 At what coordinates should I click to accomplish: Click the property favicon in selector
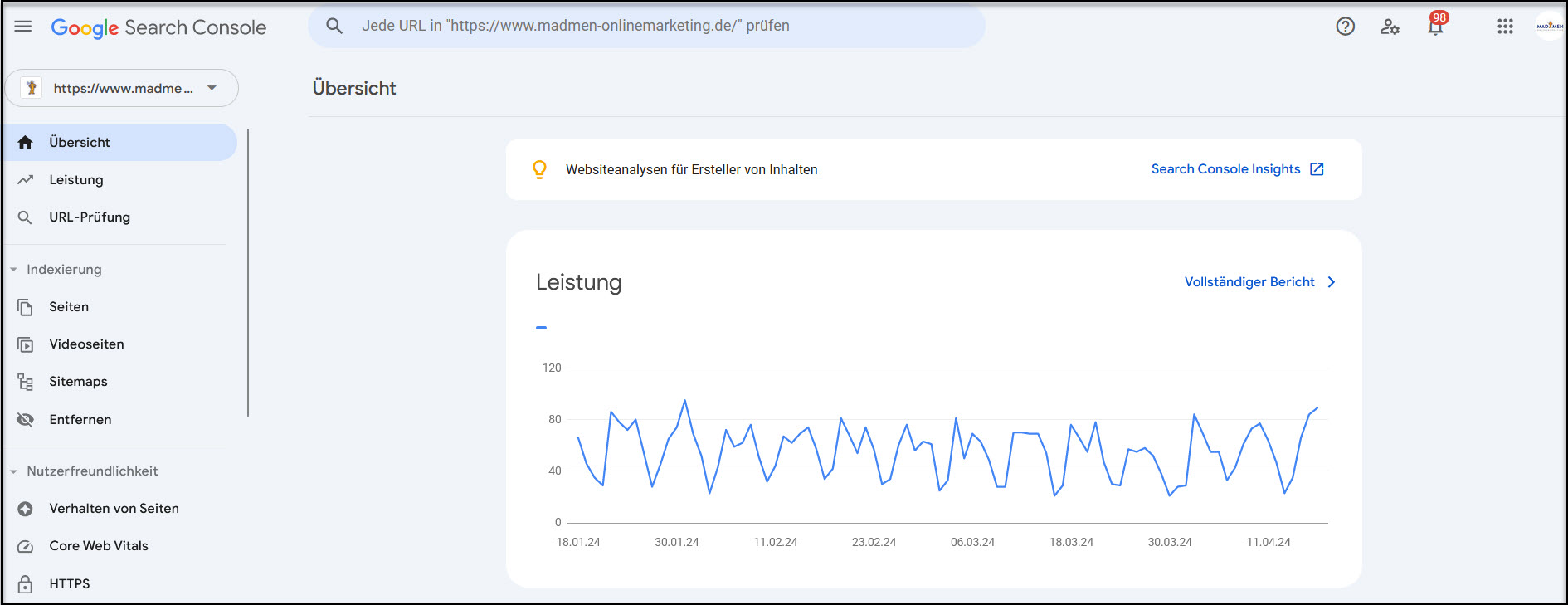click(x=32, y=88)
